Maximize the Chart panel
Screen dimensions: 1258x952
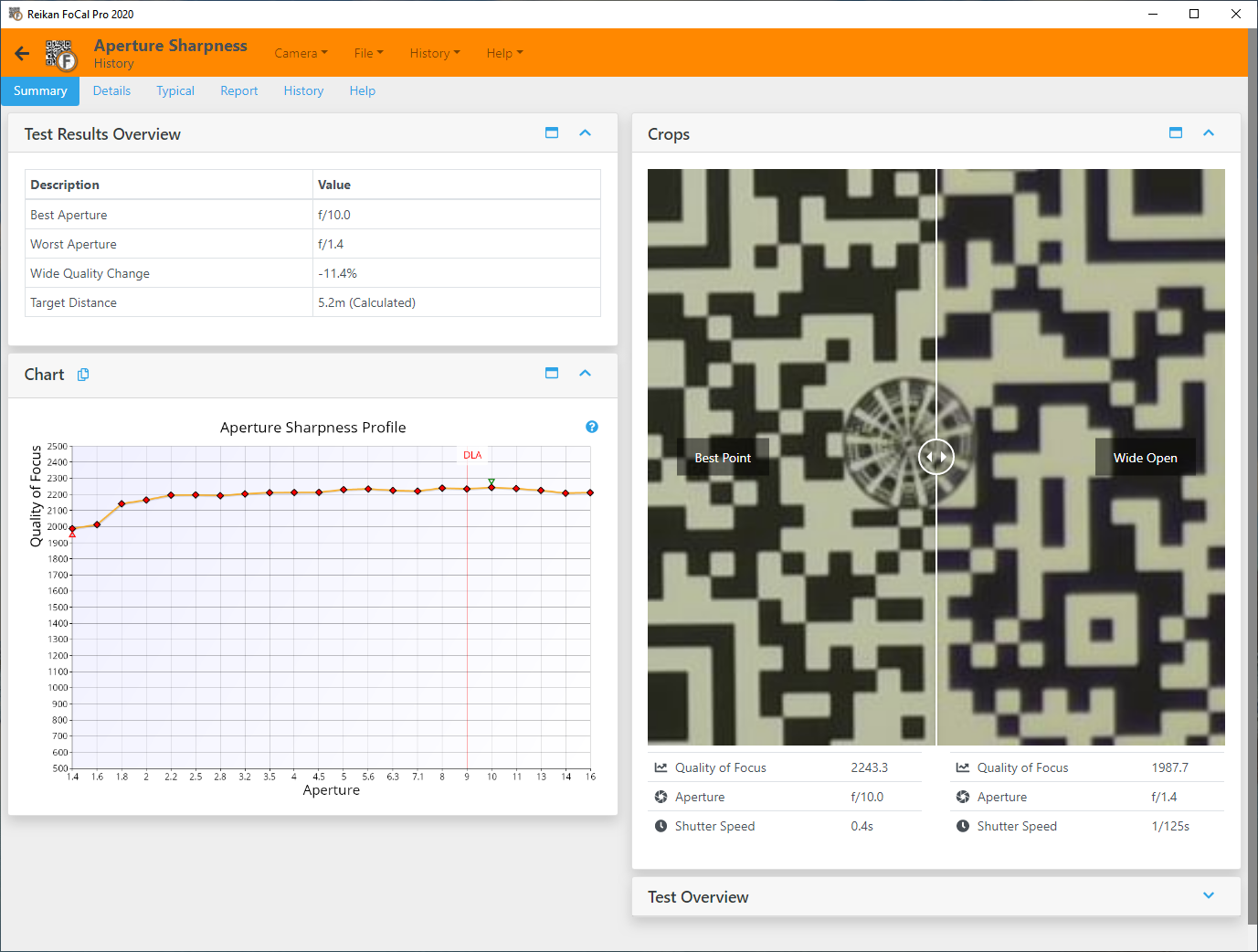(552, 373)
